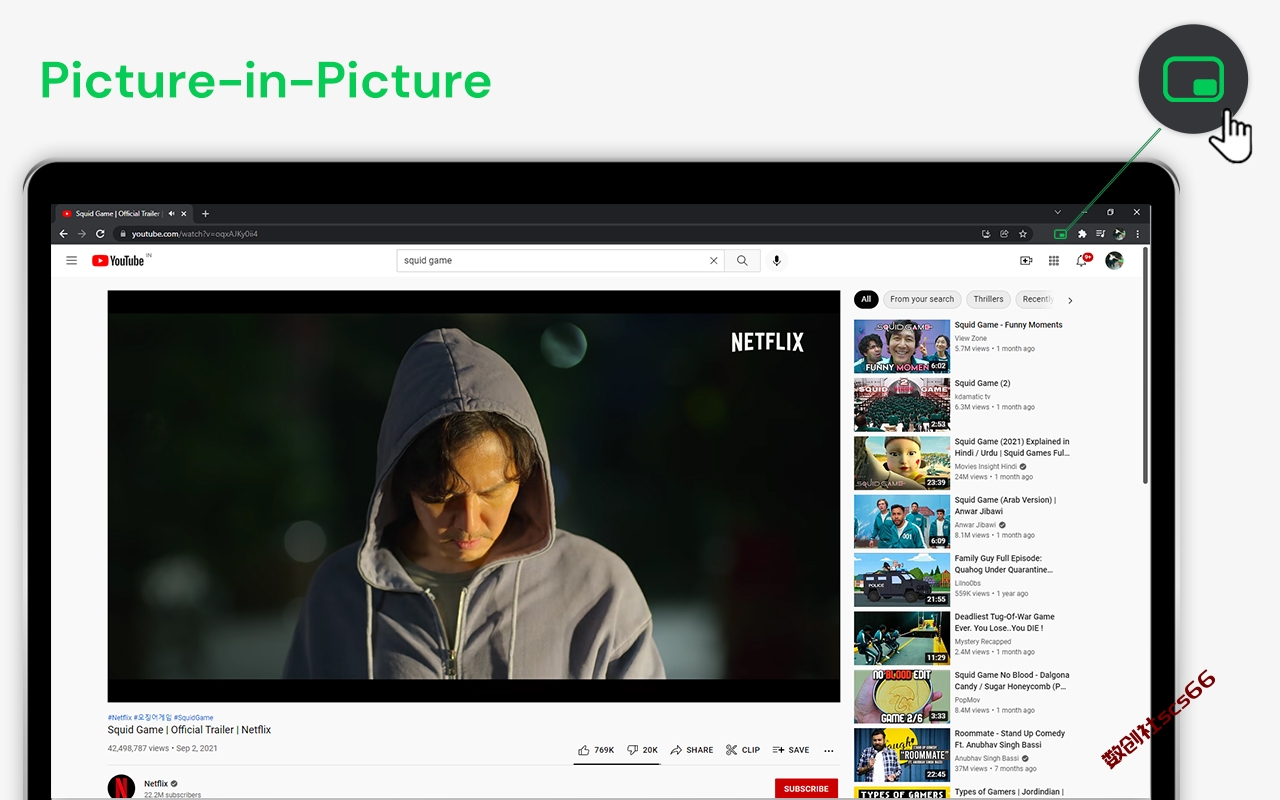Click the SAVE to playlist button
The height and width of the screenshot is (800, 1280).
[791, 750]
